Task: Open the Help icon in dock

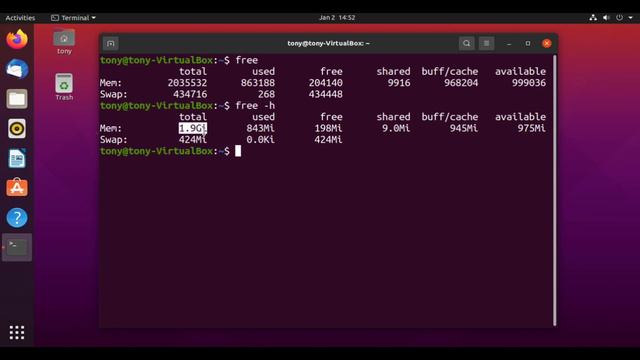Action: 17,218
